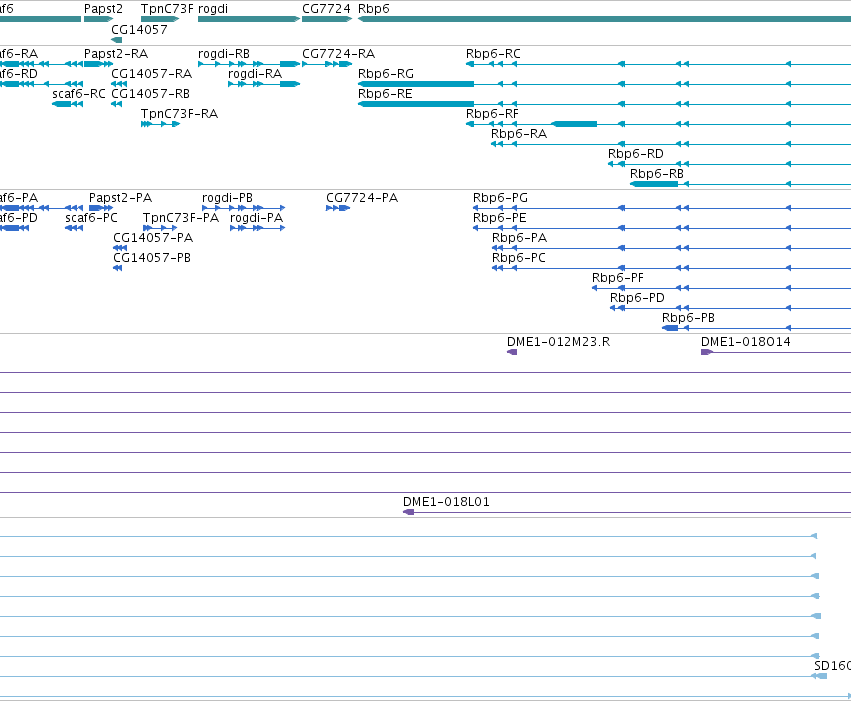This screenshot has width=851, height=701.
Task: Select protein Rbp6-PD
Action: (x=637, y=298)
